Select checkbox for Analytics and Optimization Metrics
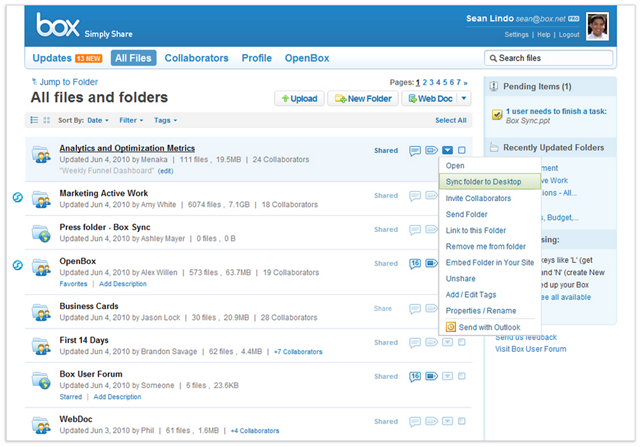Viewport: 640px width, 447px height. 462,150
